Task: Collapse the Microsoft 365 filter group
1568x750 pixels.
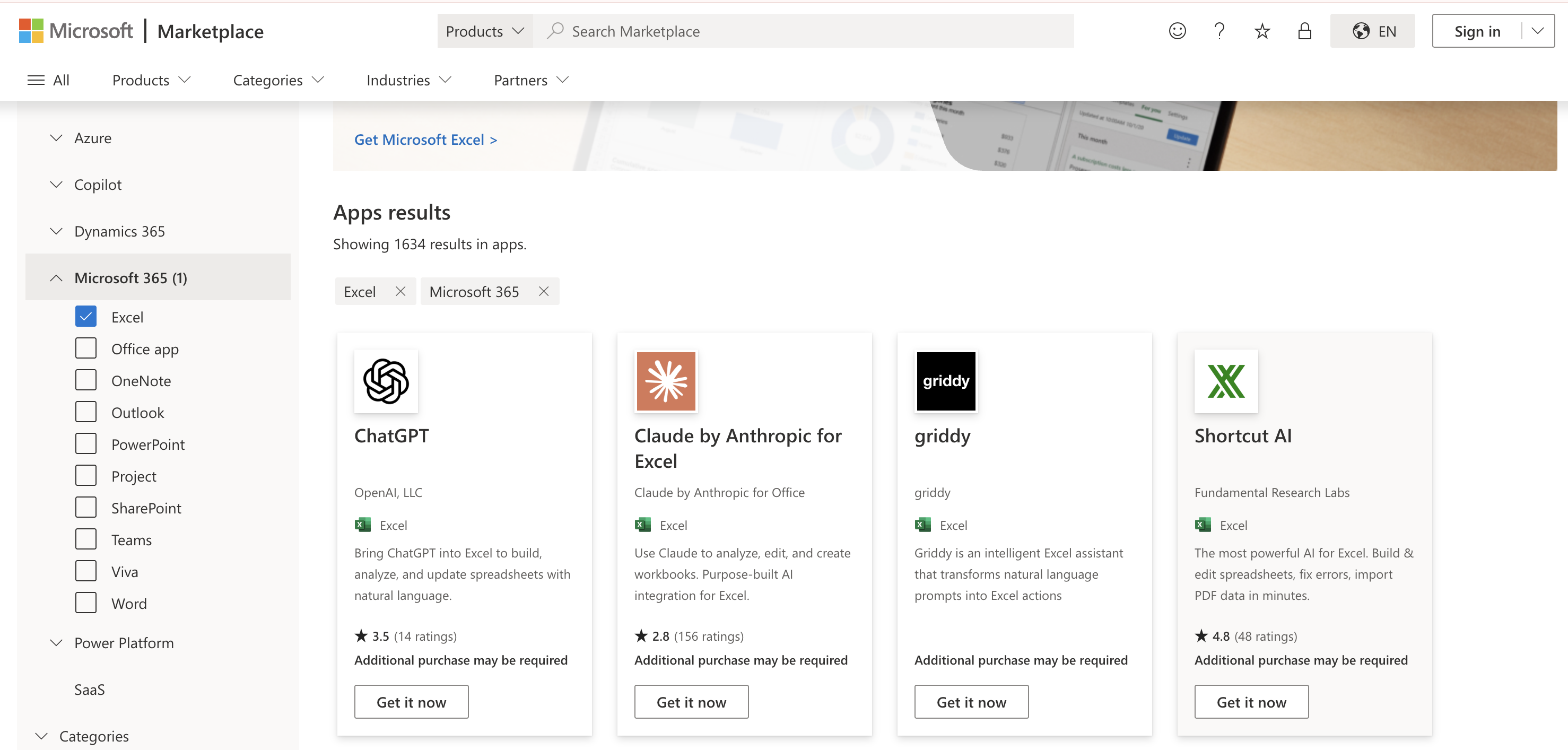Action: pos(56,277)
